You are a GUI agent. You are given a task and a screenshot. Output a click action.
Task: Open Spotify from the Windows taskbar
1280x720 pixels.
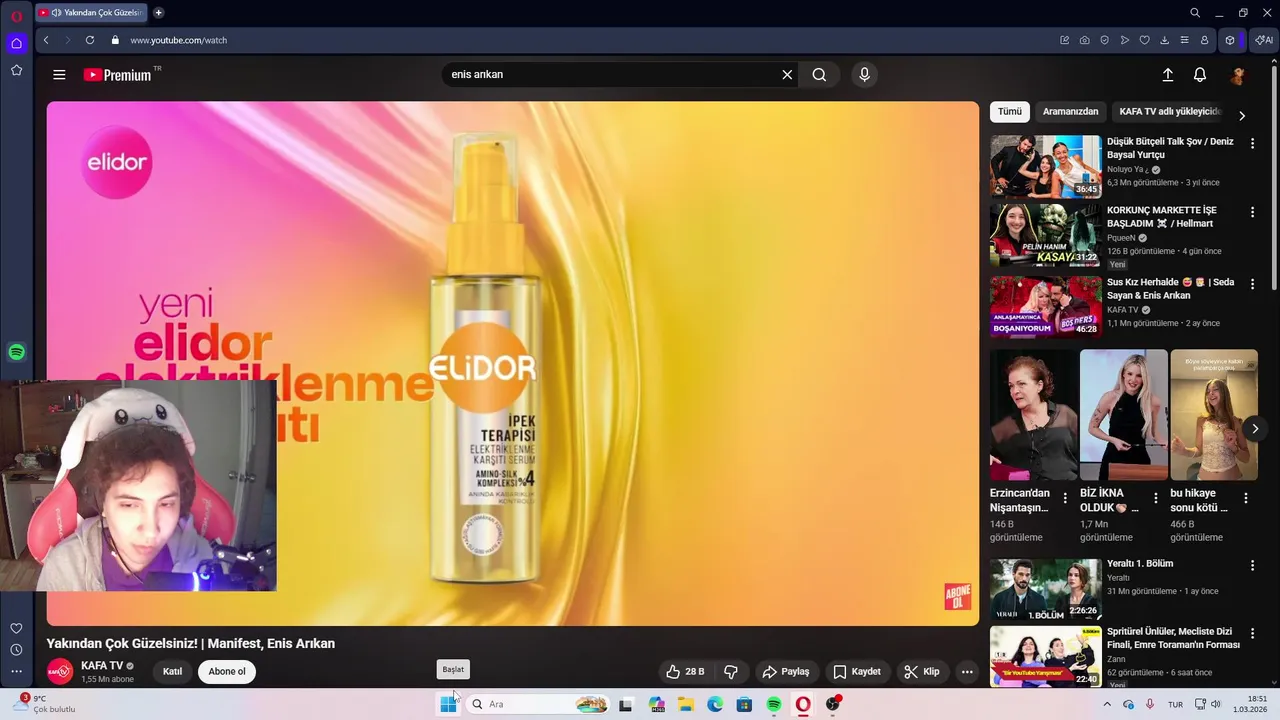774,705
